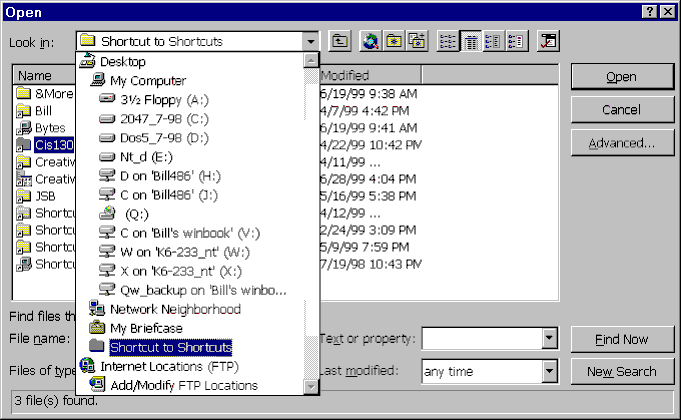Switch to List view
The height and width of the screenshot is (420, 681).
447,41
